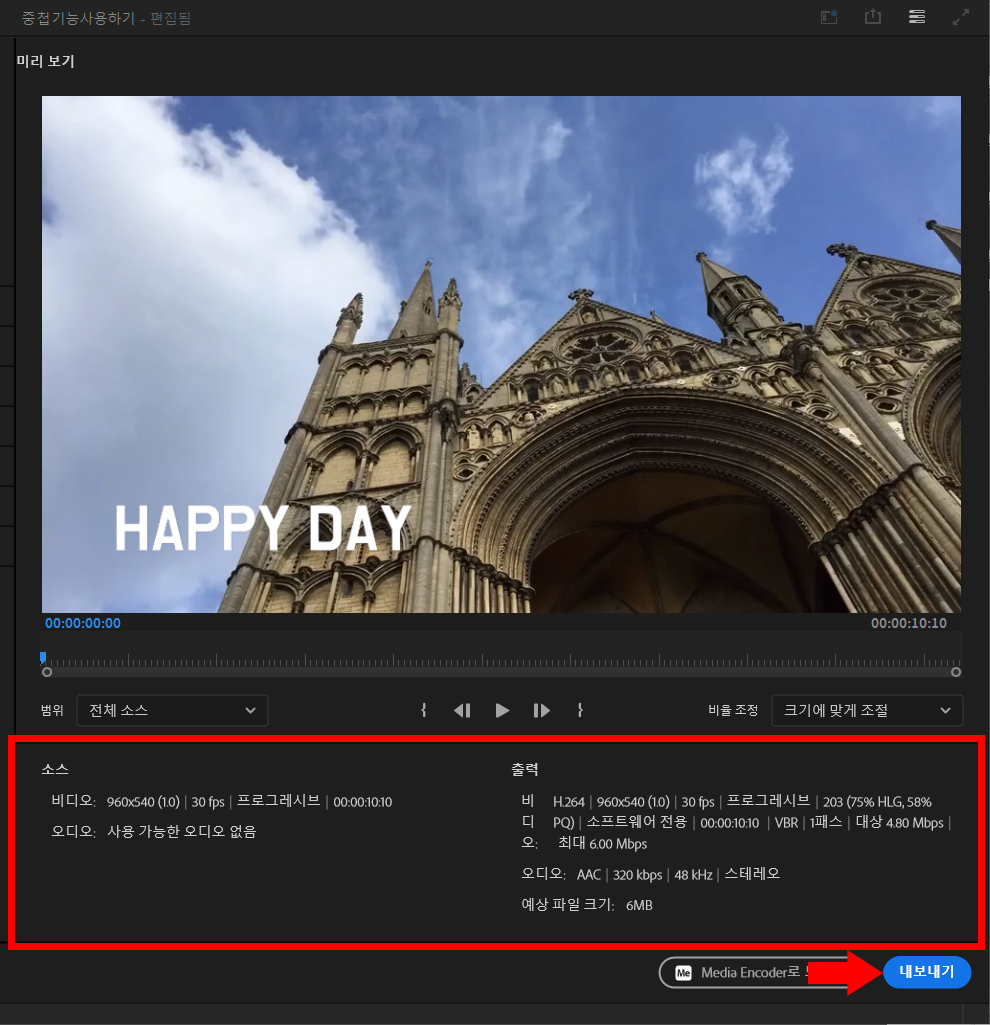The width and height of the screenshot is (990, 1025).
Task: Open the Quick Export share icon
Action: tap(873, 17)
